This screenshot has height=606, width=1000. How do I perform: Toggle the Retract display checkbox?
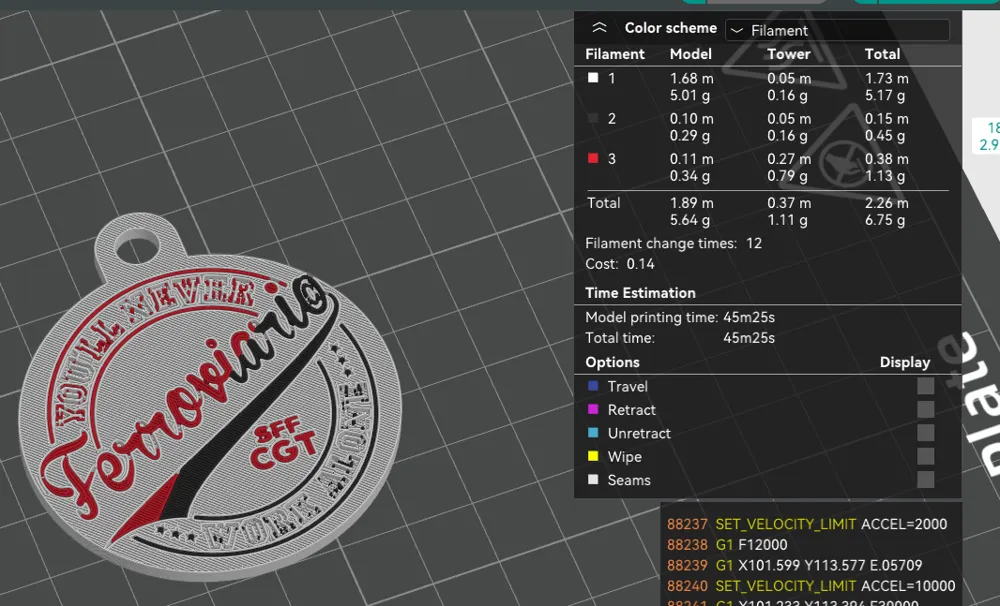pyautogui.click(x=925, y=410)
